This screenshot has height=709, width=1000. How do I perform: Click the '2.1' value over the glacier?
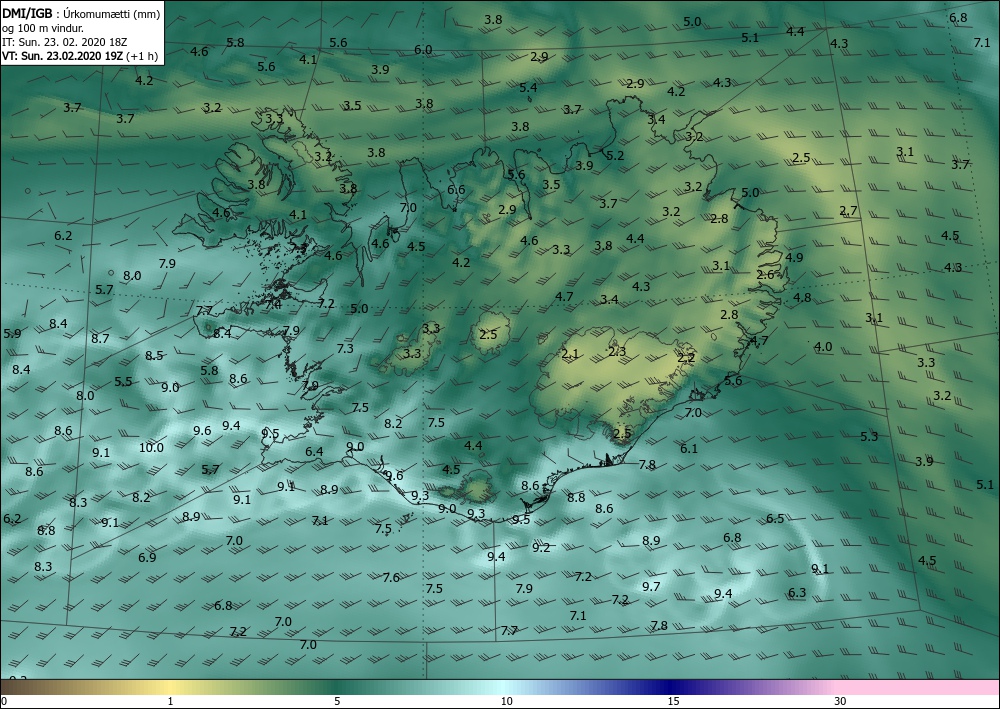(x=570, y=354)
